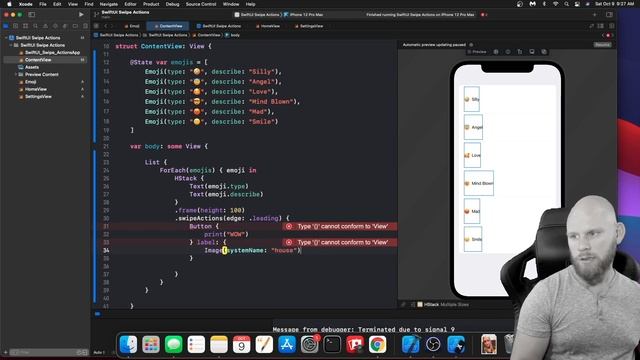Open the Issue navigator warning icon

click(45, 26)
